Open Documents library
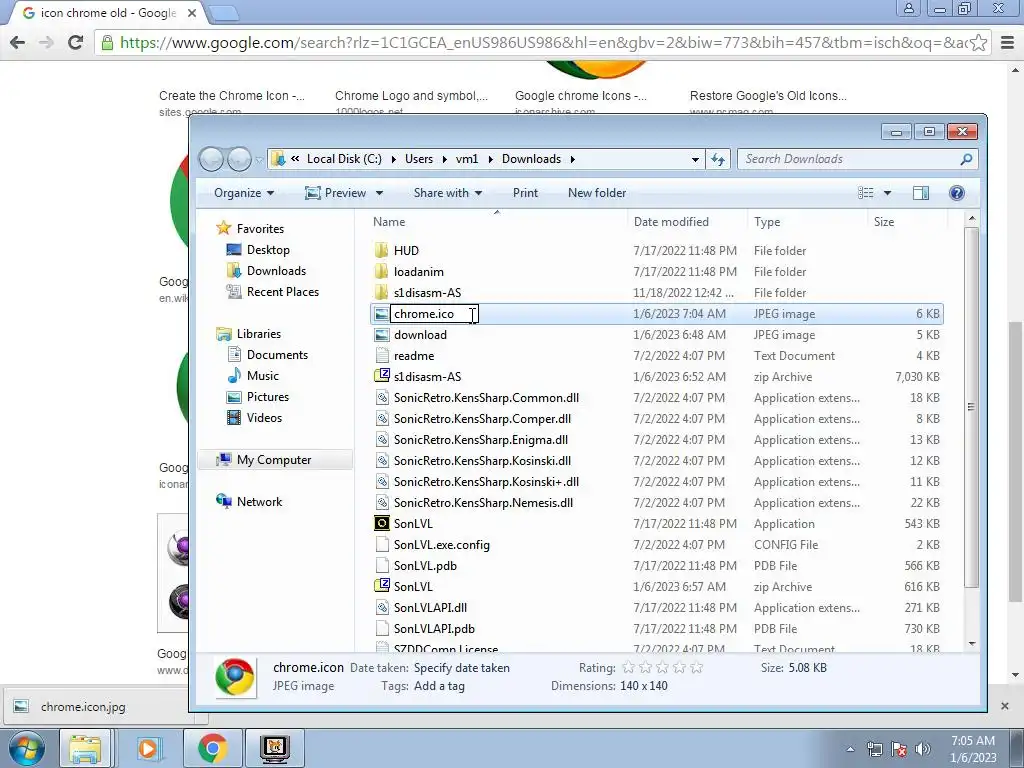Image resolution: width=1024 pixels, height=768 pixels. [277, 355]
